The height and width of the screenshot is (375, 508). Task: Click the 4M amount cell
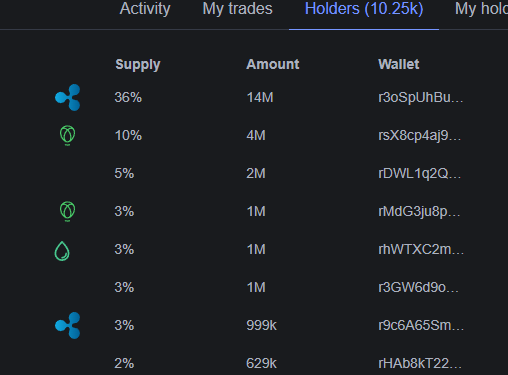[256, 135]
